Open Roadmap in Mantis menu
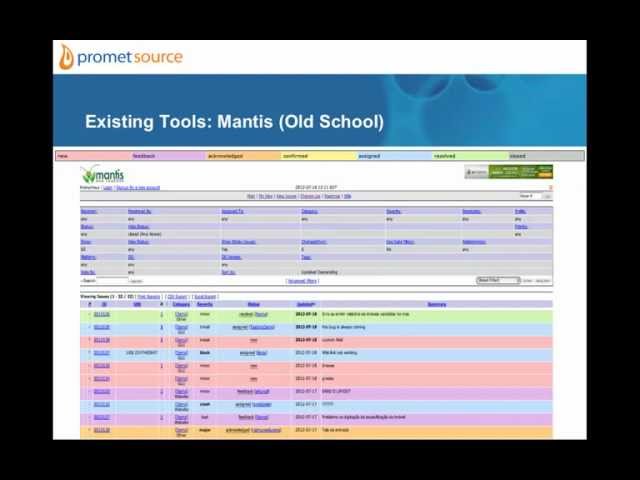640x480 pixels. coord(332,196)
